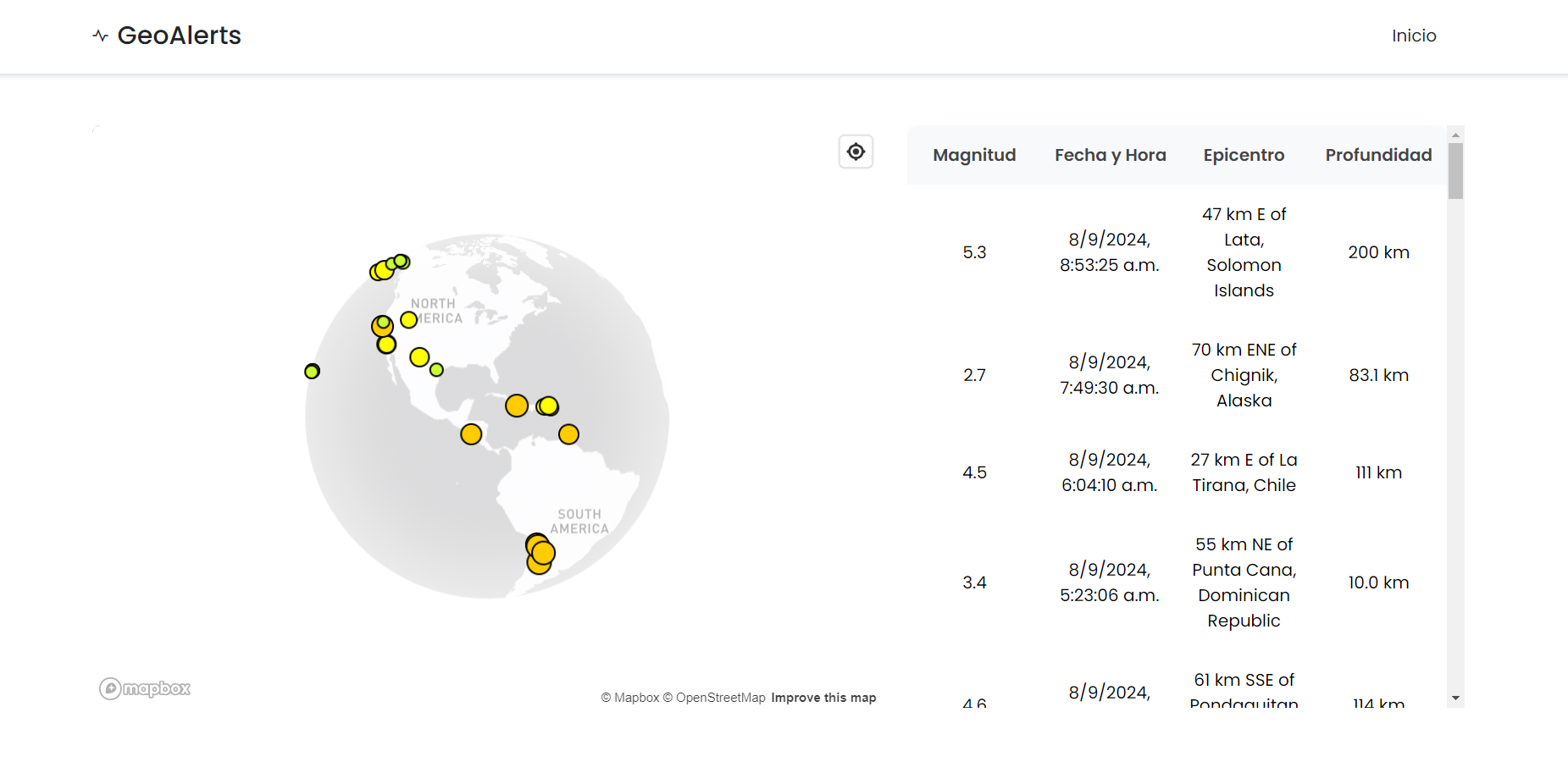Select the magnitude 2.7 cell
The image size is (1568, 773).
974,375
